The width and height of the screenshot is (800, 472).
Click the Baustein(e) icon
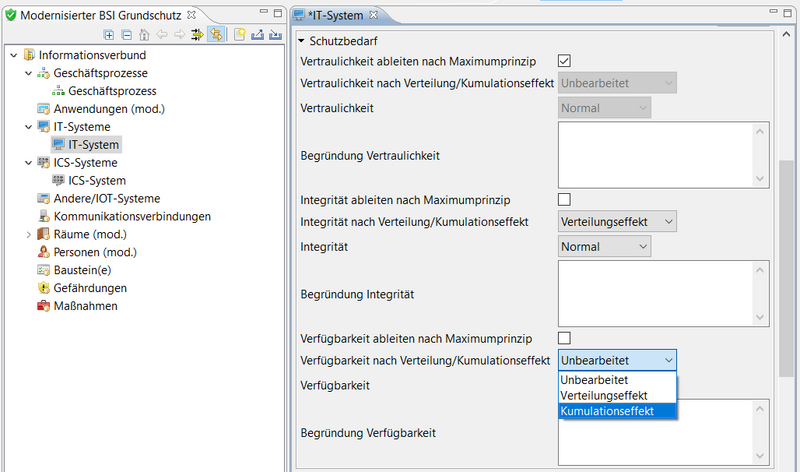click(43, 270)
